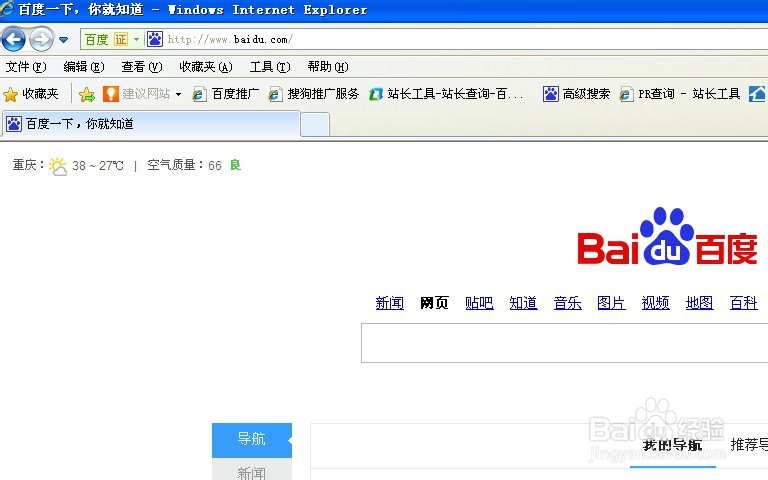Screen dimensions: 768x480
Task: Click the Baidu 百度 logo
Action: pyautogui.click(x=668, y=237)
